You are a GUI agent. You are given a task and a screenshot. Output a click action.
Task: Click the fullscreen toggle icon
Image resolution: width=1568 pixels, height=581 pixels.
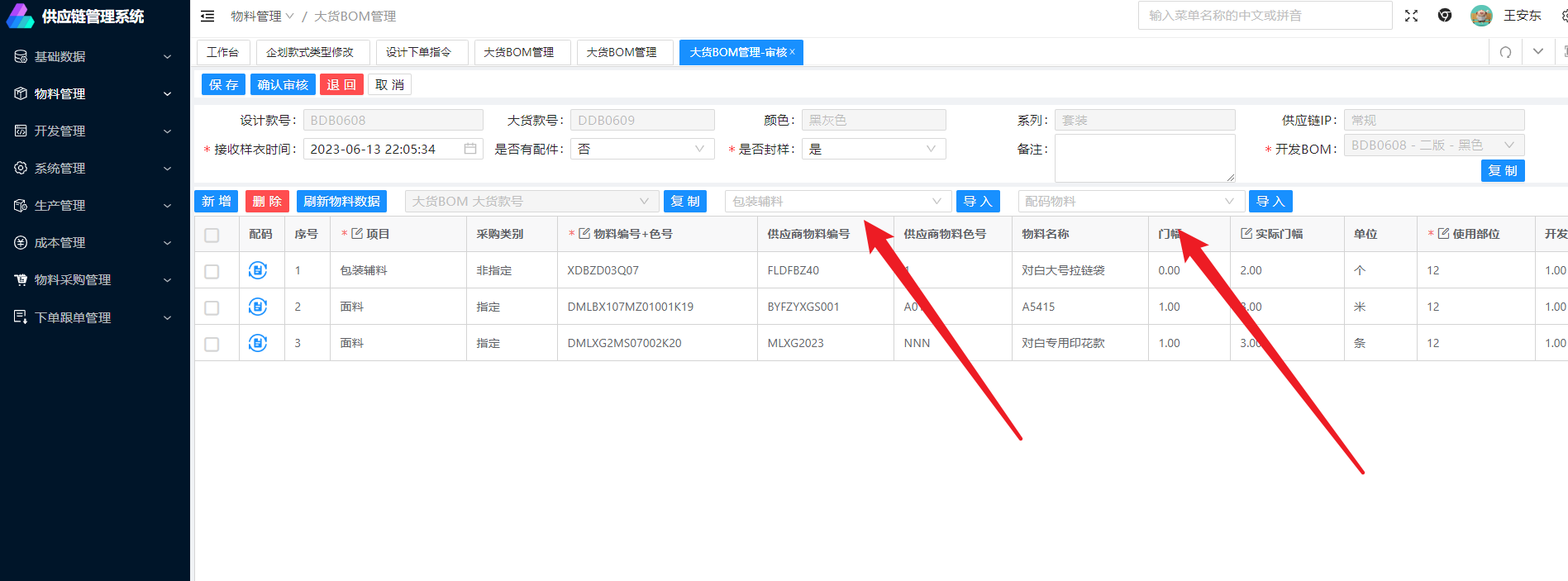[x=1411, y=16]
